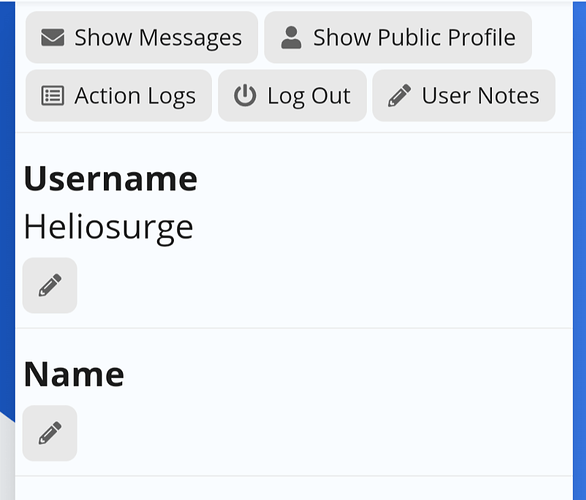Click the gray diagonal shape in the bottom-left corner
This screenshot has width=586, height=500.
[x=7, y=460]
